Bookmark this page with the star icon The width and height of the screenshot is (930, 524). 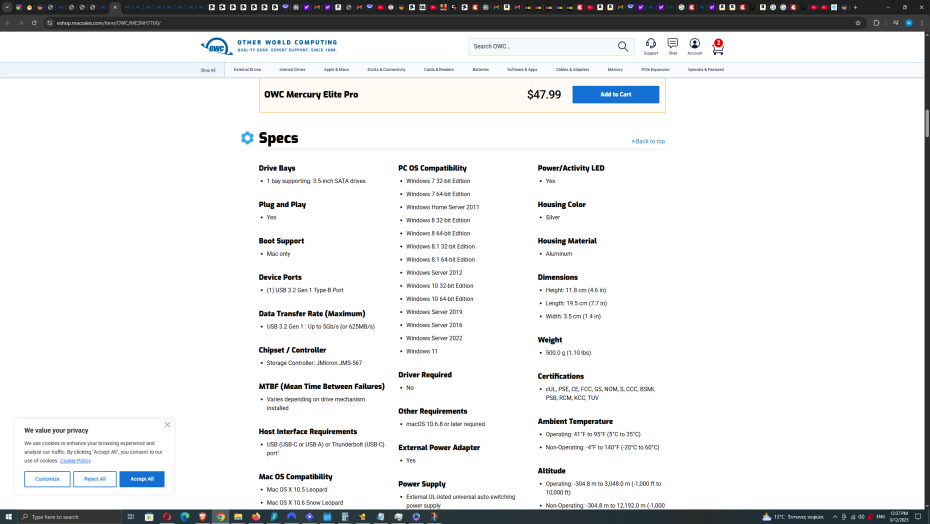coord(858,23)
